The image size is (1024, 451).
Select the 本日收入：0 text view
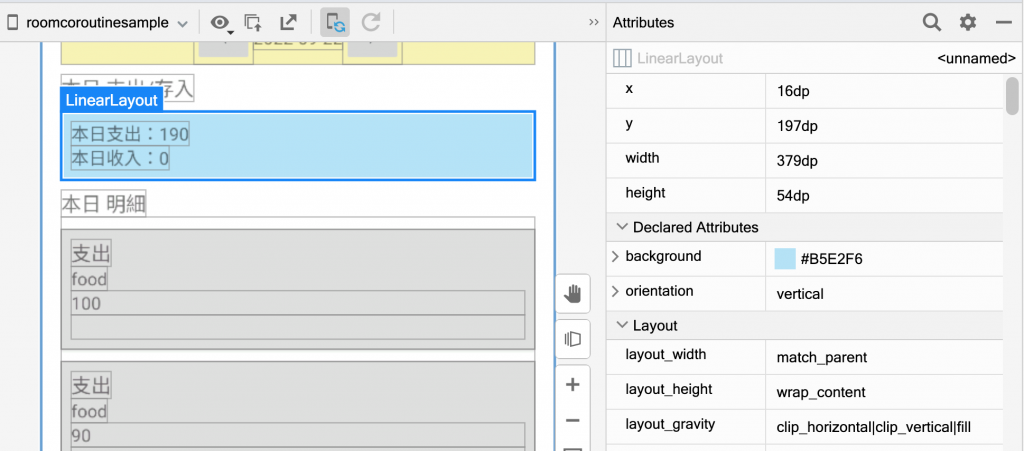click(120, 159)
